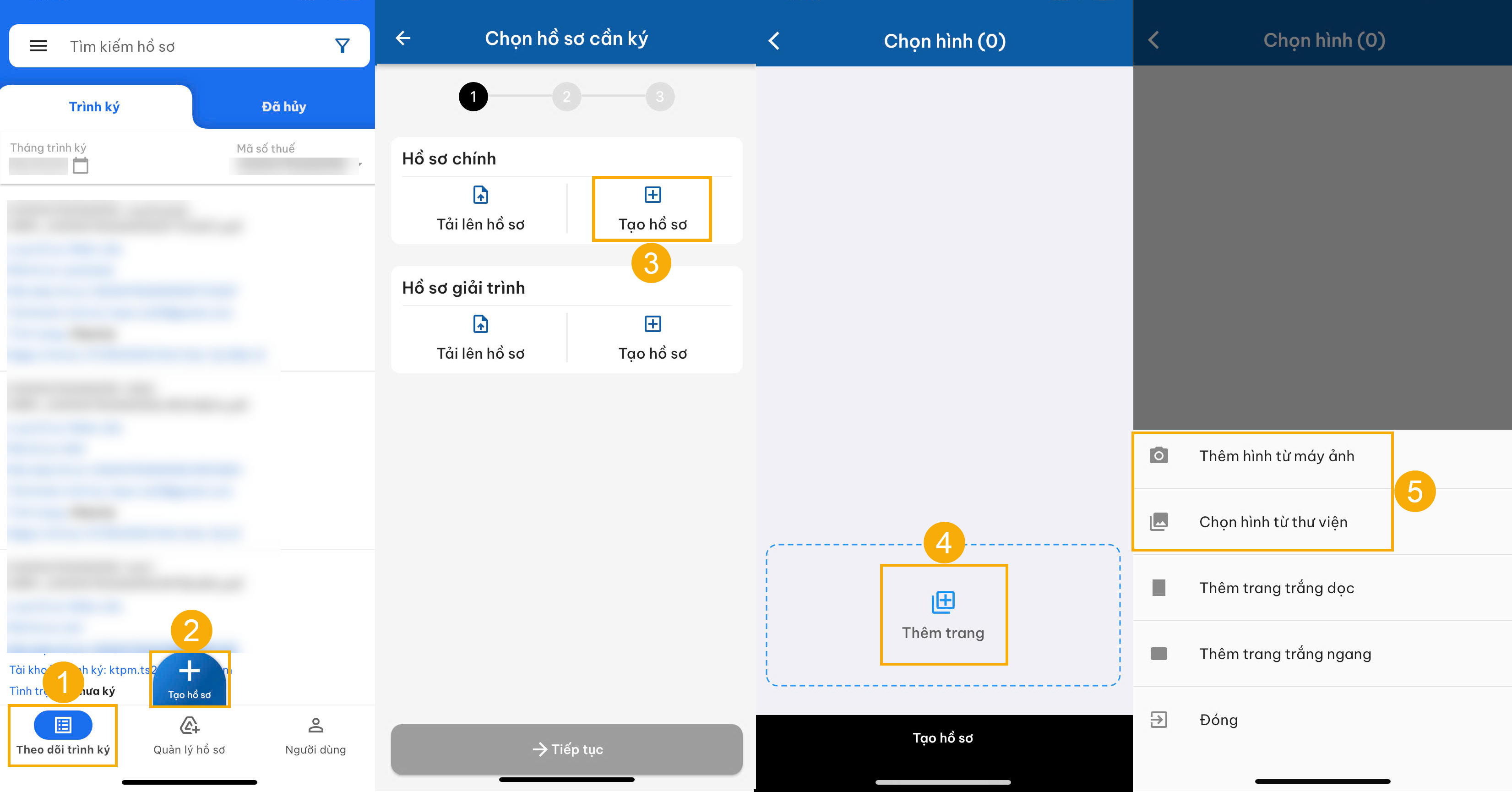Select step 2 in progress indicator

566,97
